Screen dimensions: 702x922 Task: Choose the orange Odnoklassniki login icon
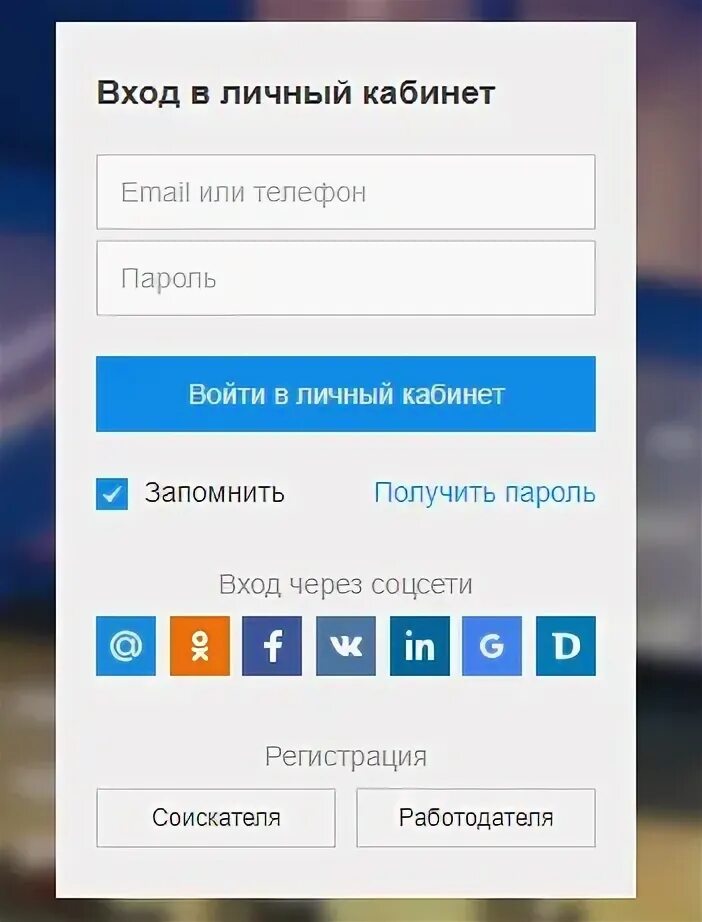click(200, 646)
